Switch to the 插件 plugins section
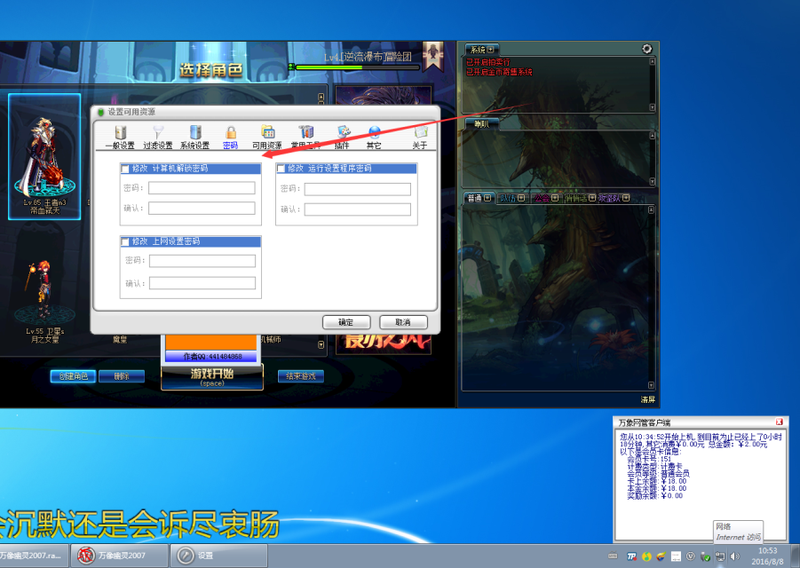Viewport: 800px width, 568px height. point(342,137)
